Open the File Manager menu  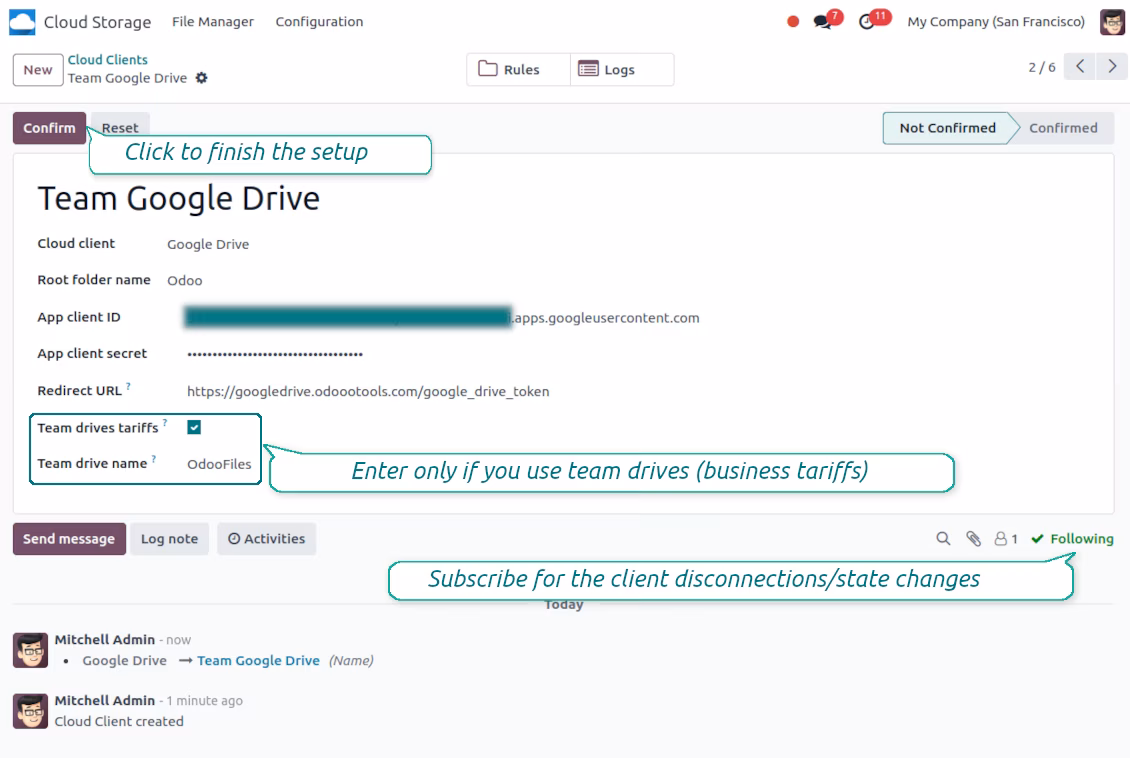coord(213,22)
